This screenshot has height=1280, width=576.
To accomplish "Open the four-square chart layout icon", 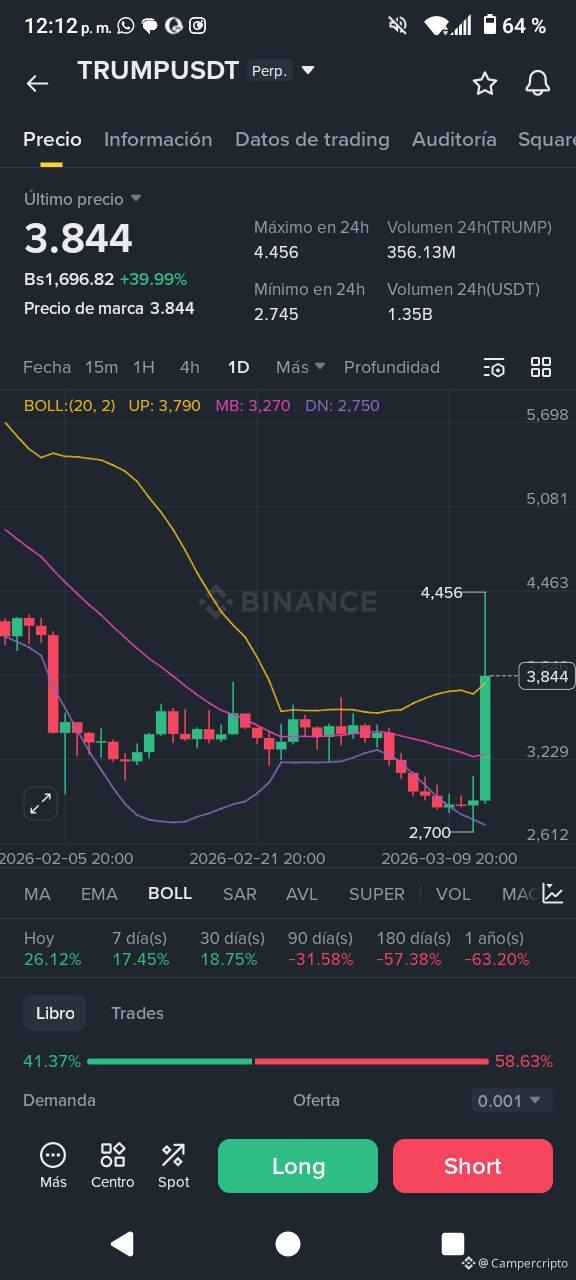I will (541, 367).
